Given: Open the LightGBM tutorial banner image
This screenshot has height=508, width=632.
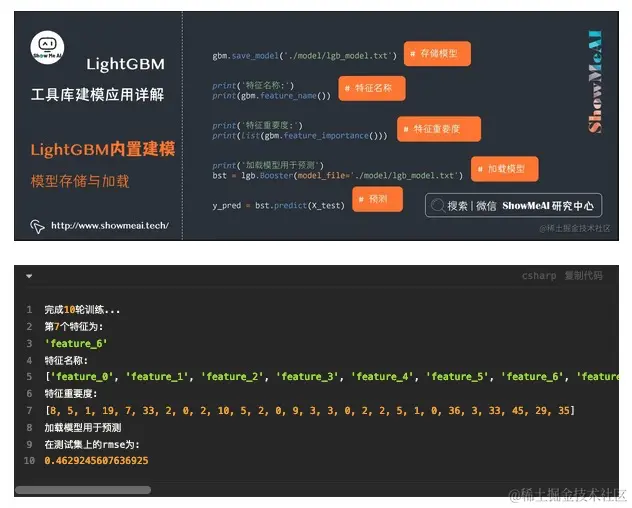Looking at the screenshot, I should (316, 126).
